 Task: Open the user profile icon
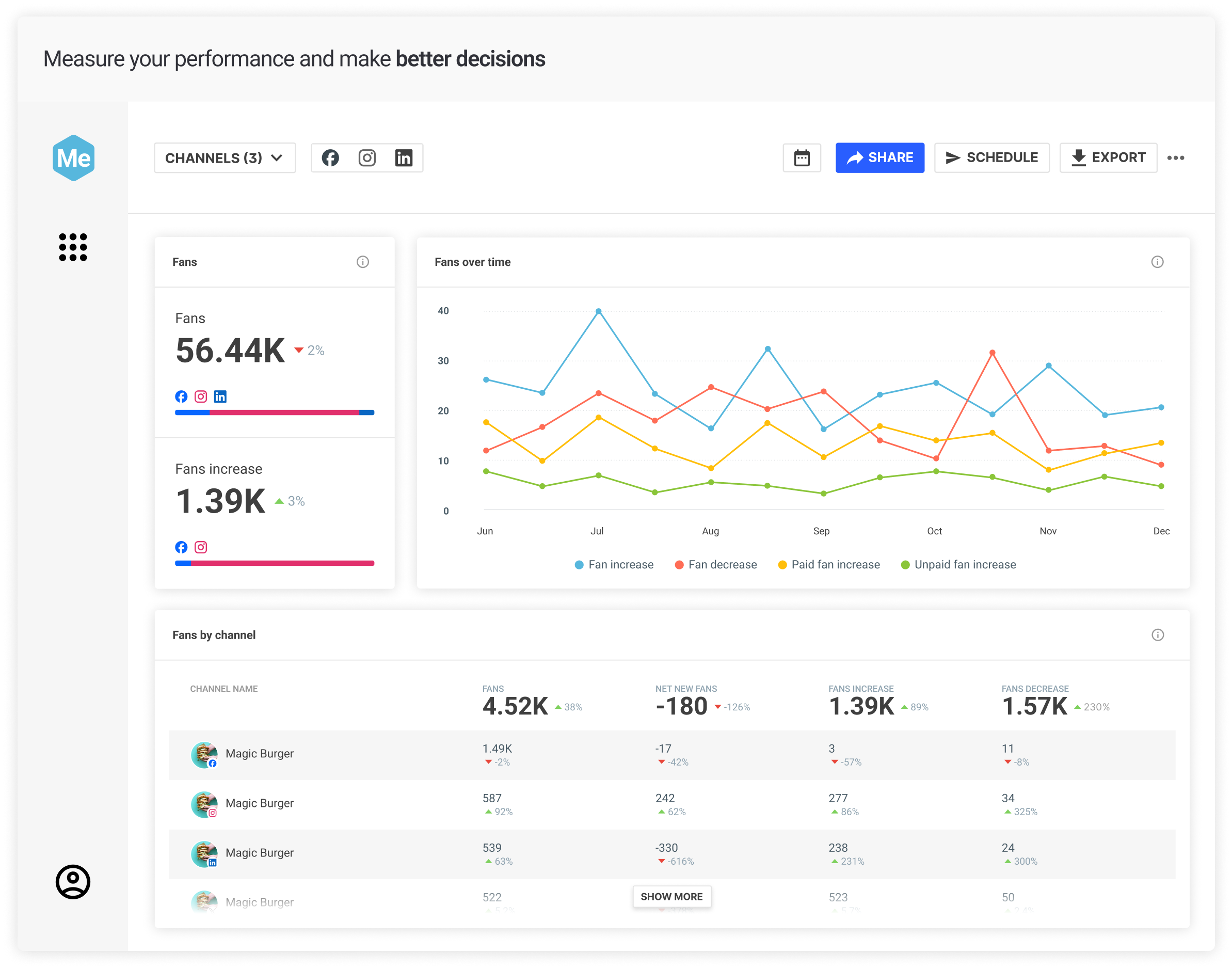click(73, 881)
